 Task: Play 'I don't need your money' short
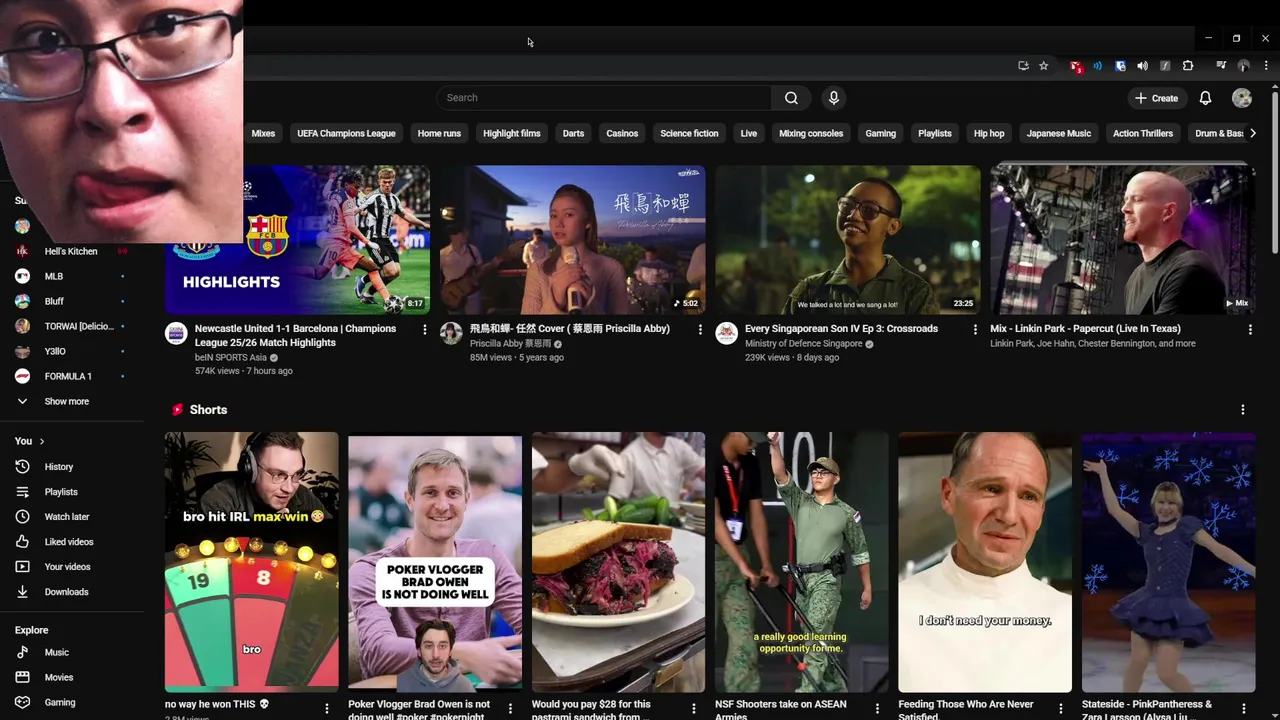click(985, 562)
